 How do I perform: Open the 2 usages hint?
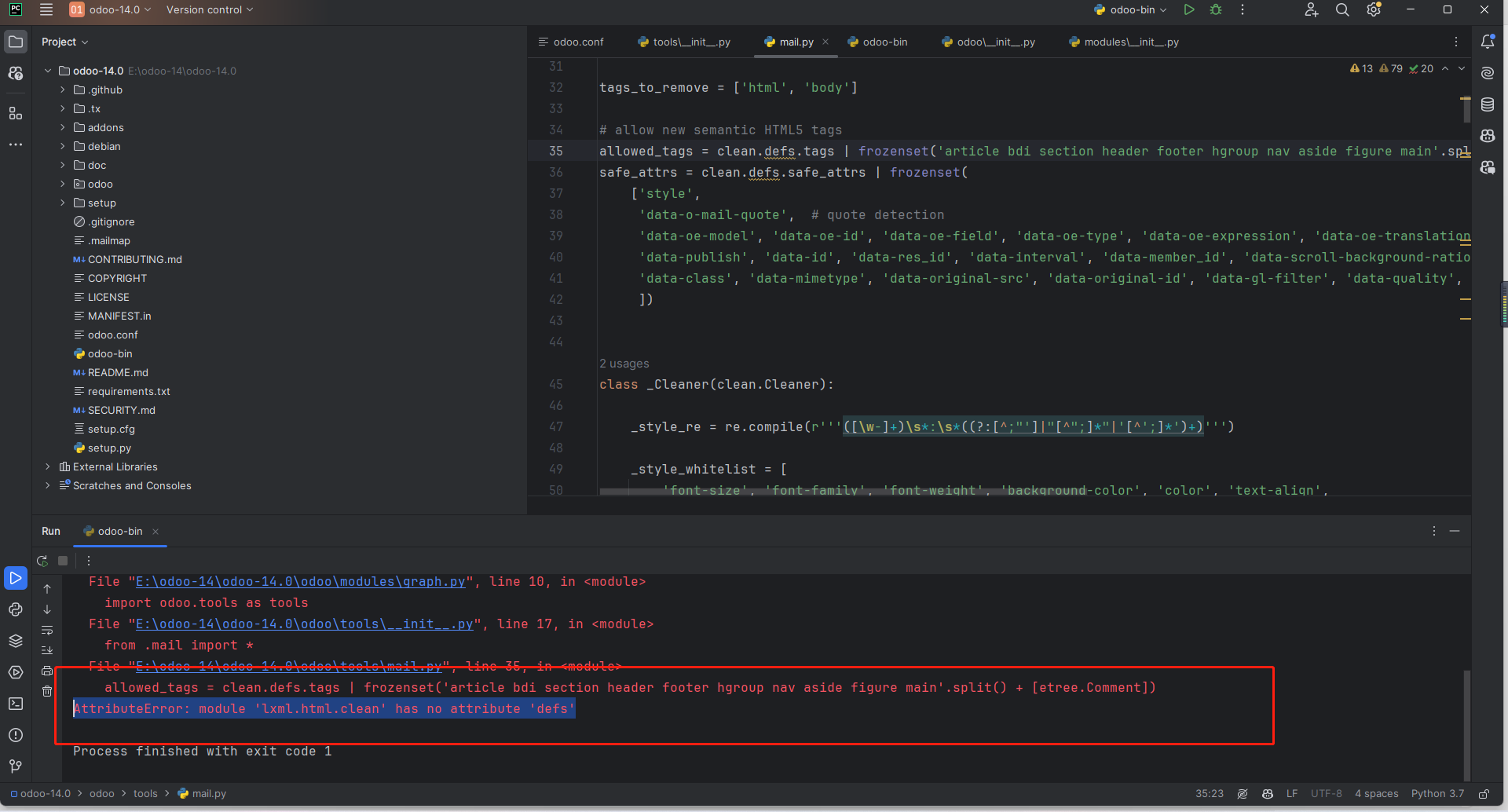tap(624, 364)
